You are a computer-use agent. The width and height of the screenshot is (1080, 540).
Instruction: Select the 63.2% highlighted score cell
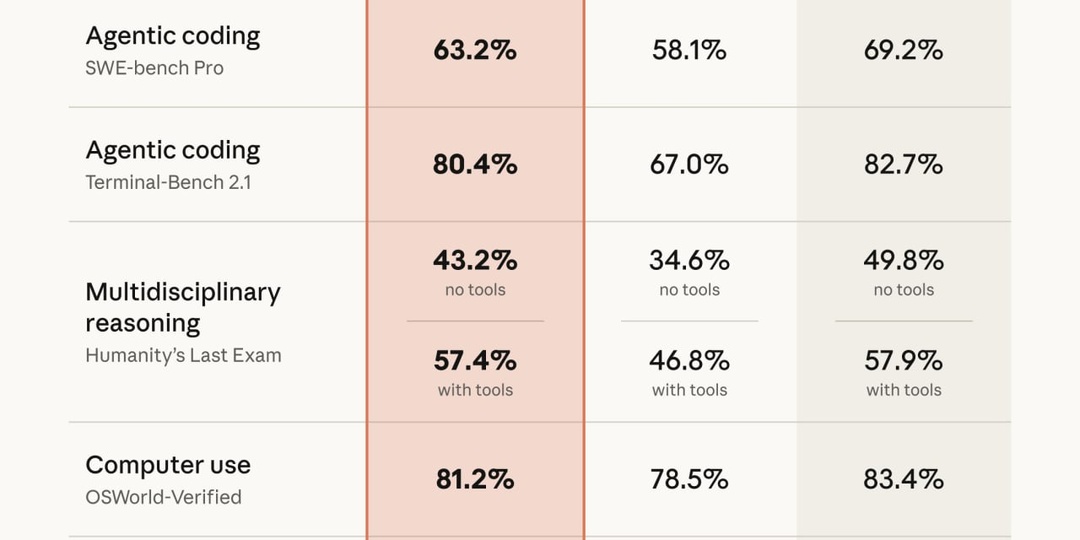click(x=475, y=50)
